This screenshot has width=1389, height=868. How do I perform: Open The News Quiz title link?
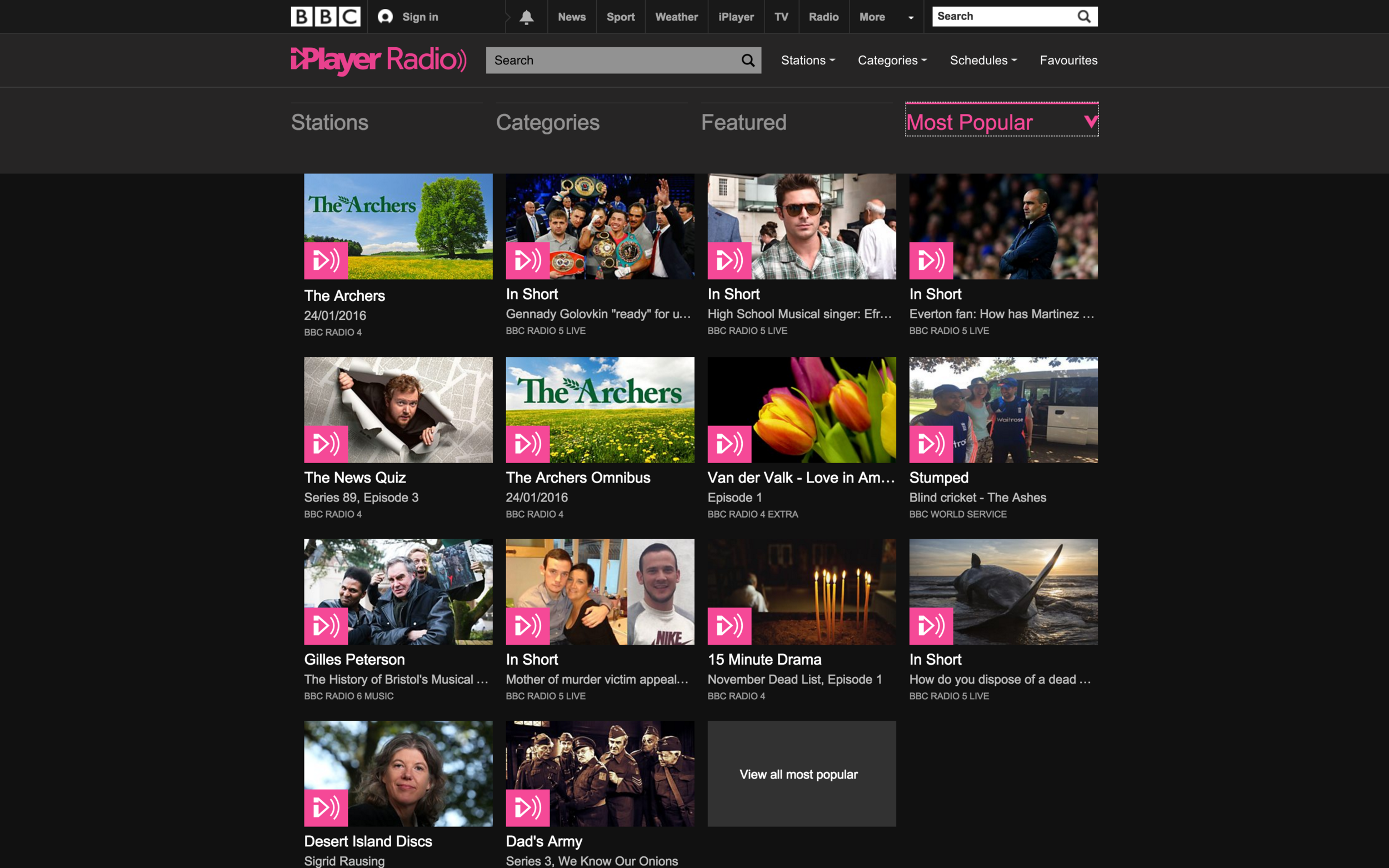pos(355,478)
